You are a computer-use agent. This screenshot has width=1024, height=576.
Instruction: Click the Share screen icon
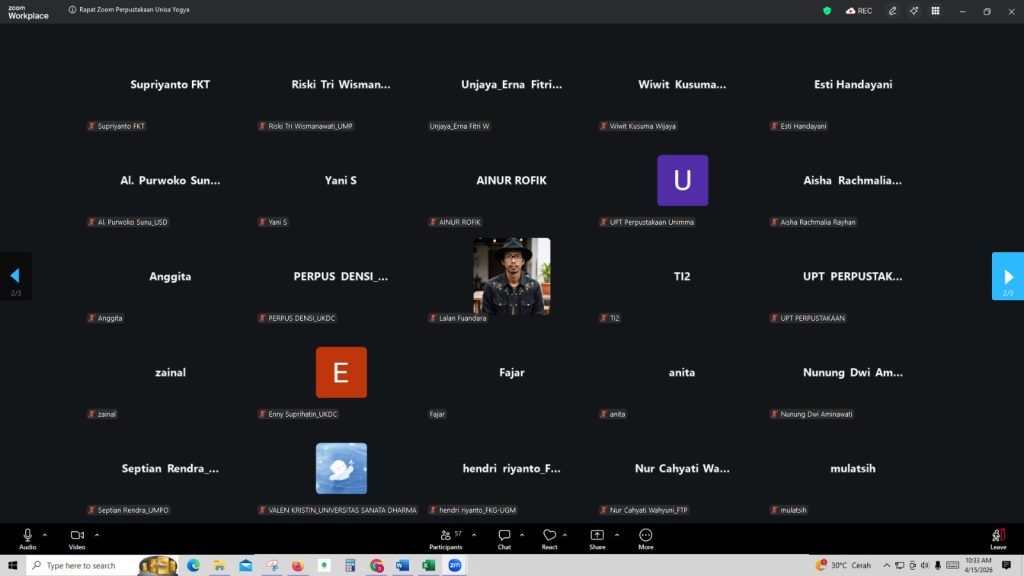[597, 536]
